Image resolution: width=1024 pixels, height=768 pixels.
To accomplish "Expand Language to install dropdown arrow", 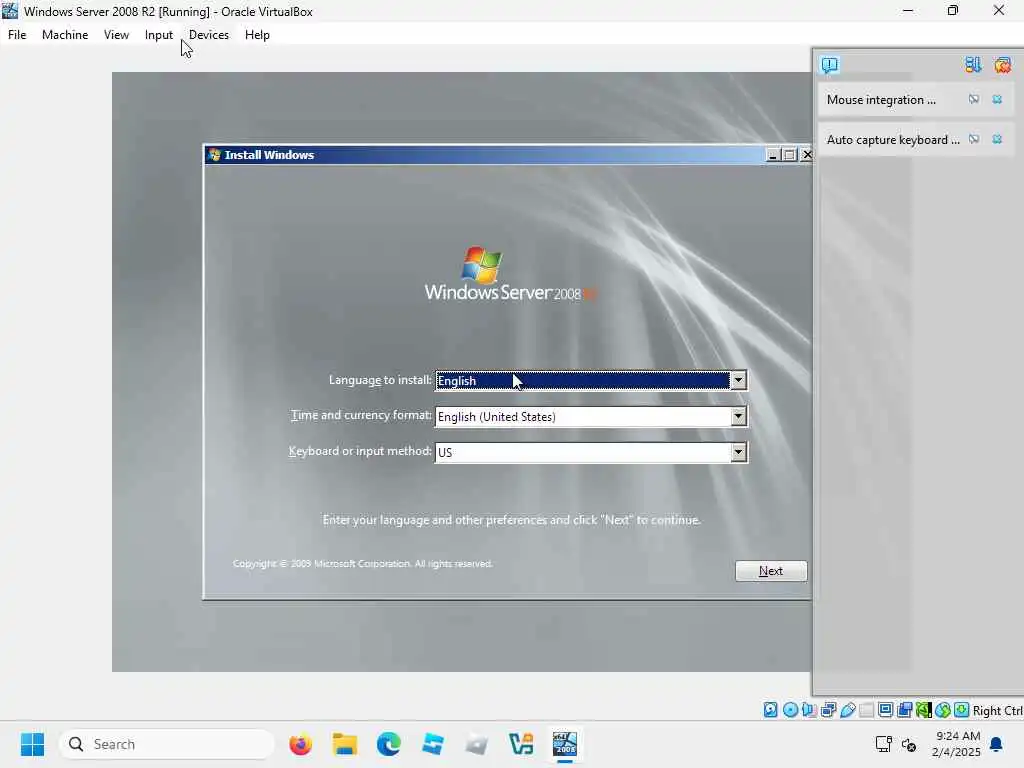I will (x=738, y=380).
